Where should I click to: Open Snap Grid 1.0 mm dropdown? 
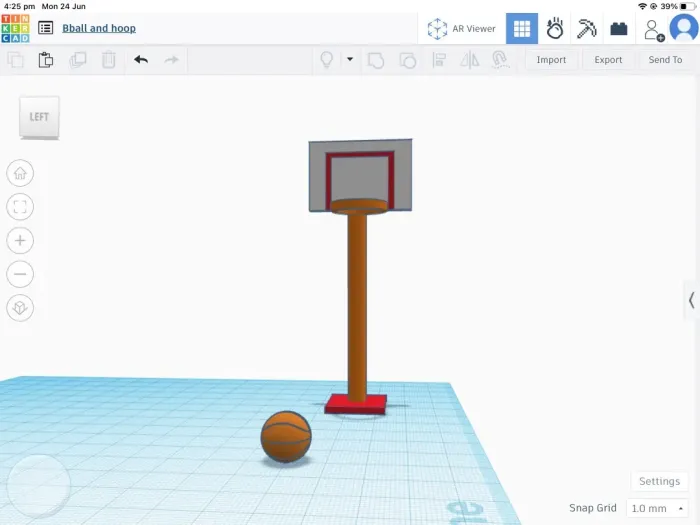pyautogui.click(x=657, y=508)
